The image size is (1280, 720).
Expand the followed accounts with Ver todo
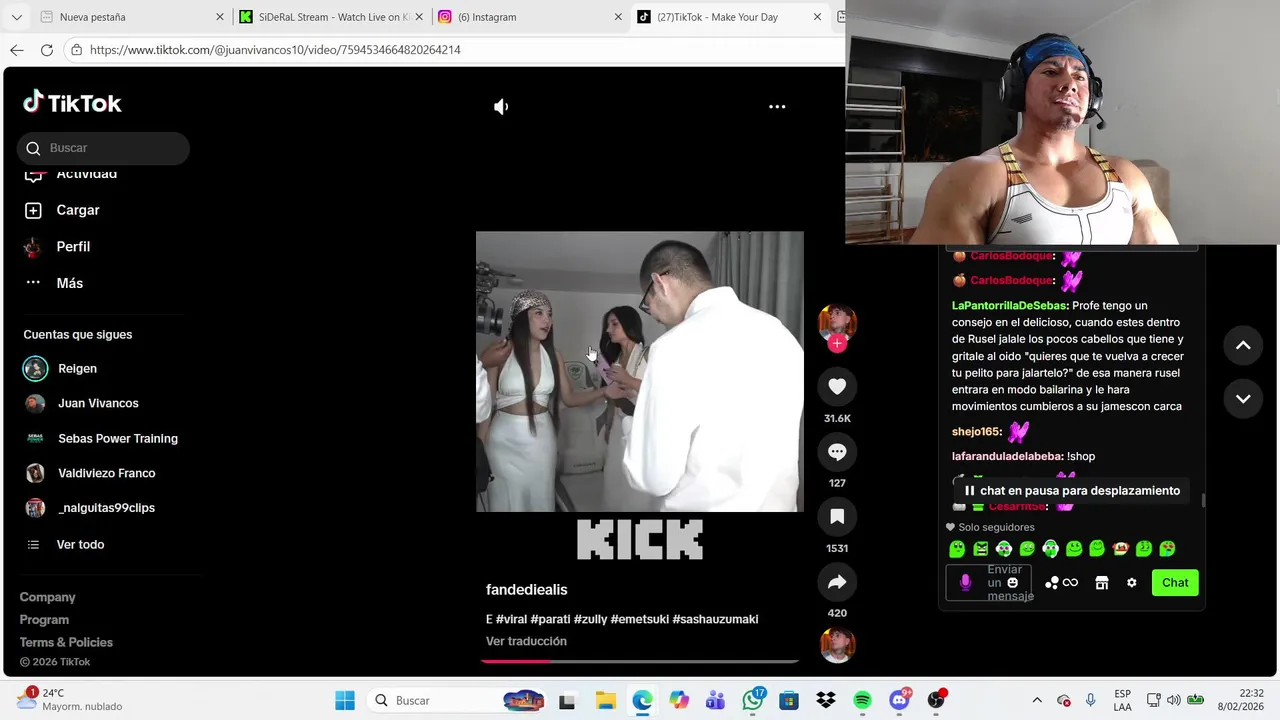click(66, 545)
